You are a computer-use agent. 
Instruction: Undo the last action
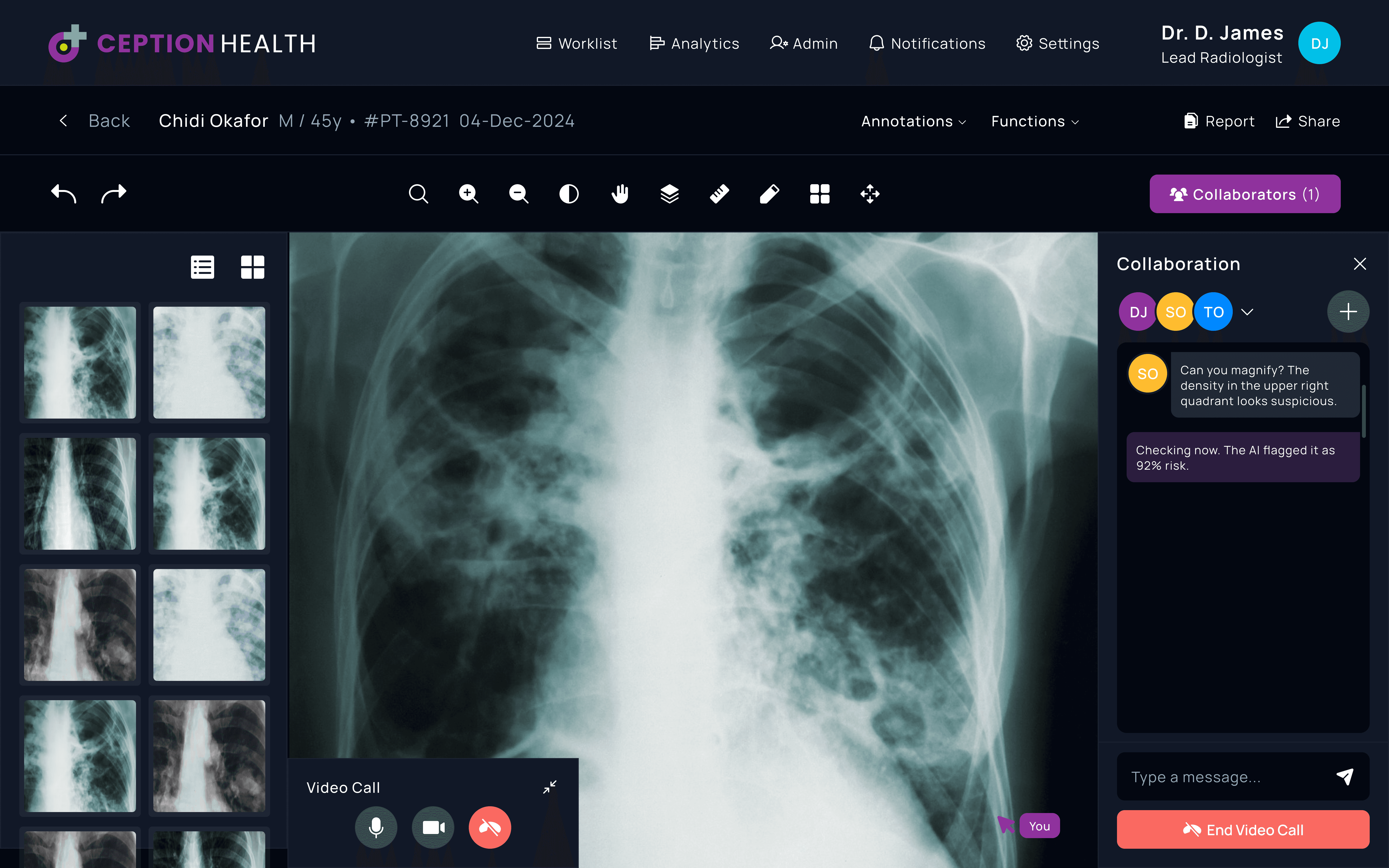(x=64, y=194)
